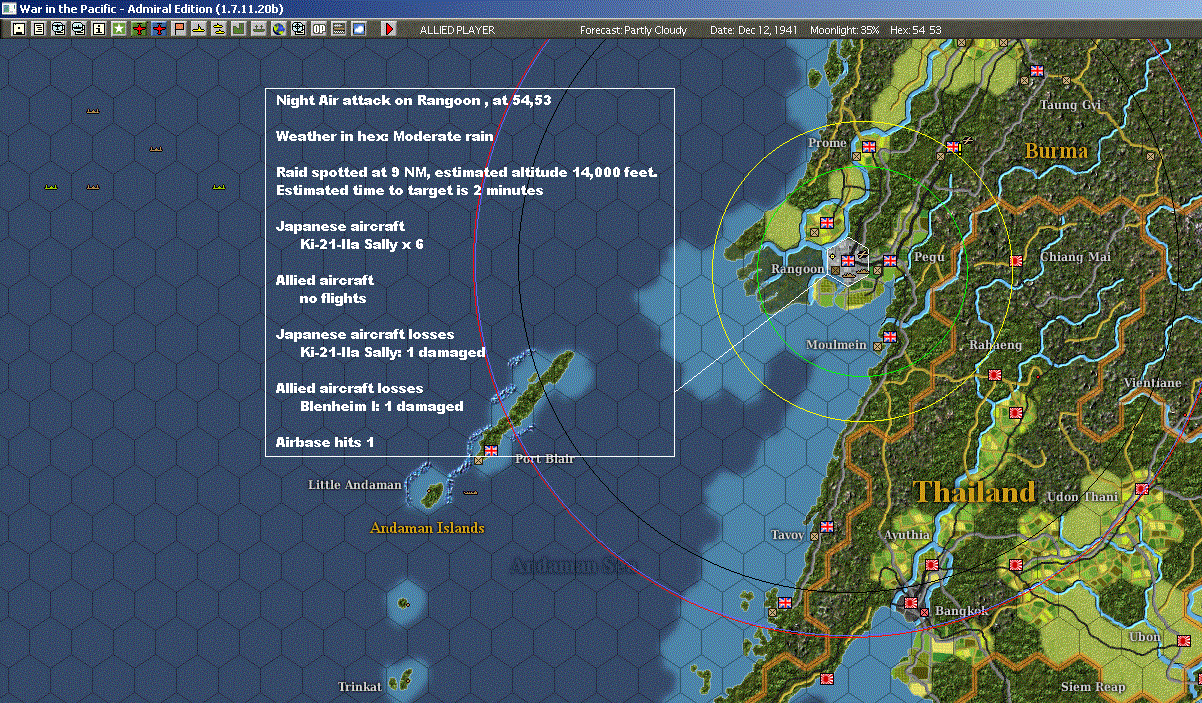The width and height of the screenshot is (1202, 703).
Task: Open the red plane on blue background icon
Action: tap(158, 29)
